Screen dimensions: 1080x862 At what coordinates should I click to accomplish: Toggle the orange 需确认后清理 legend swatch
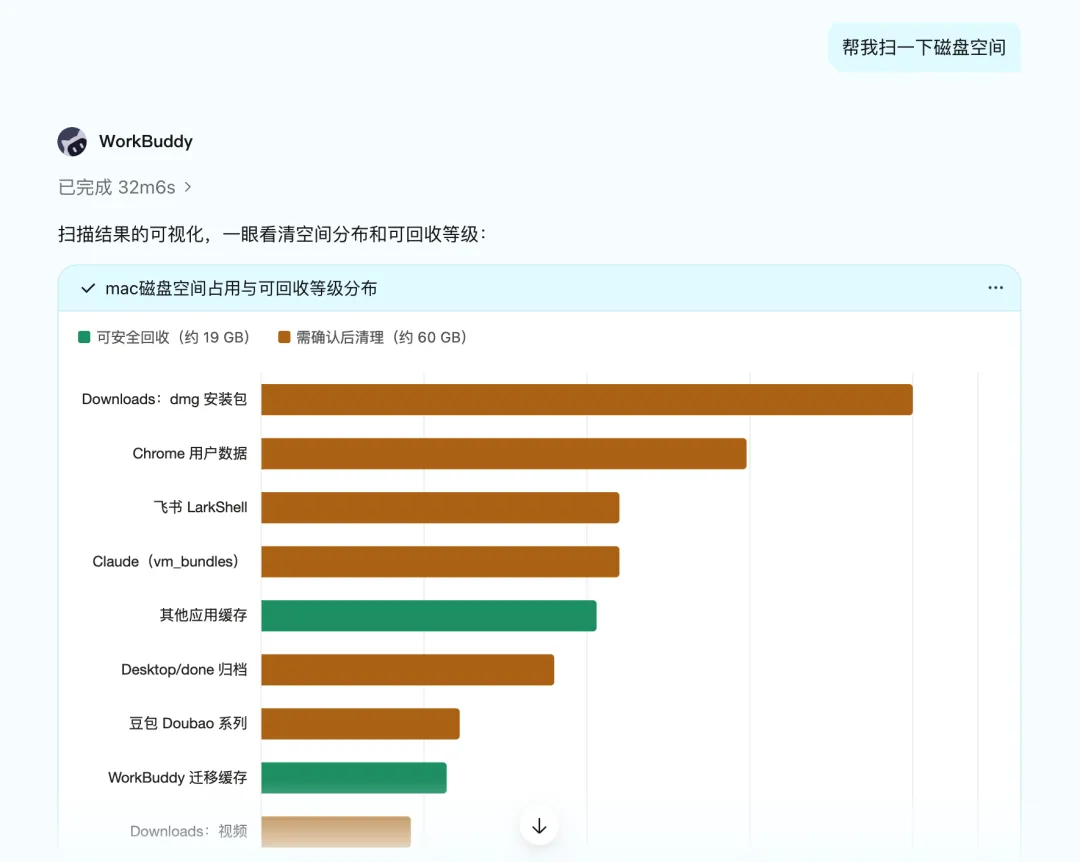coord(284,337)
